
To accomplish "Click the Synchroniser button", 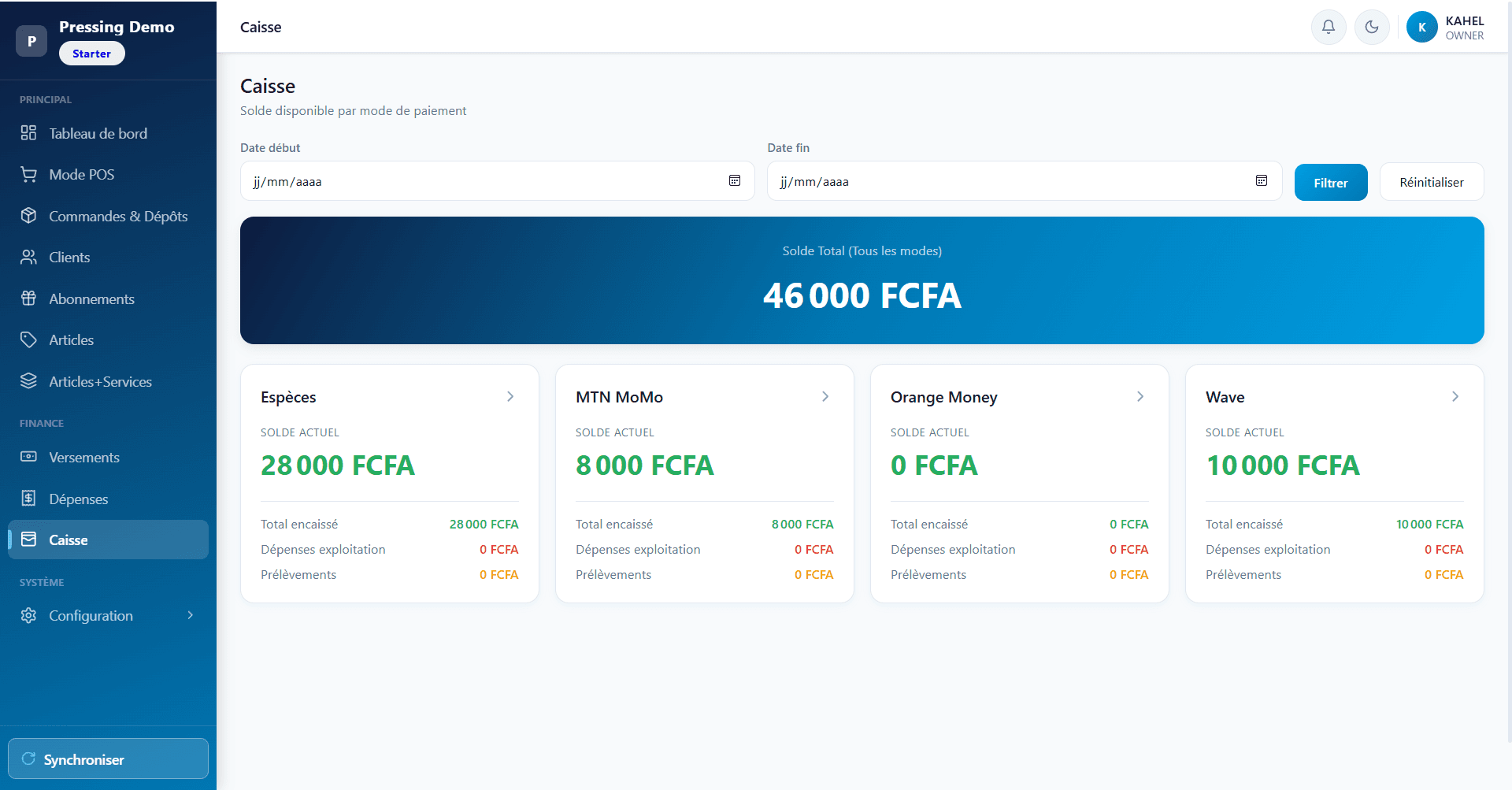I will [108, 758].
